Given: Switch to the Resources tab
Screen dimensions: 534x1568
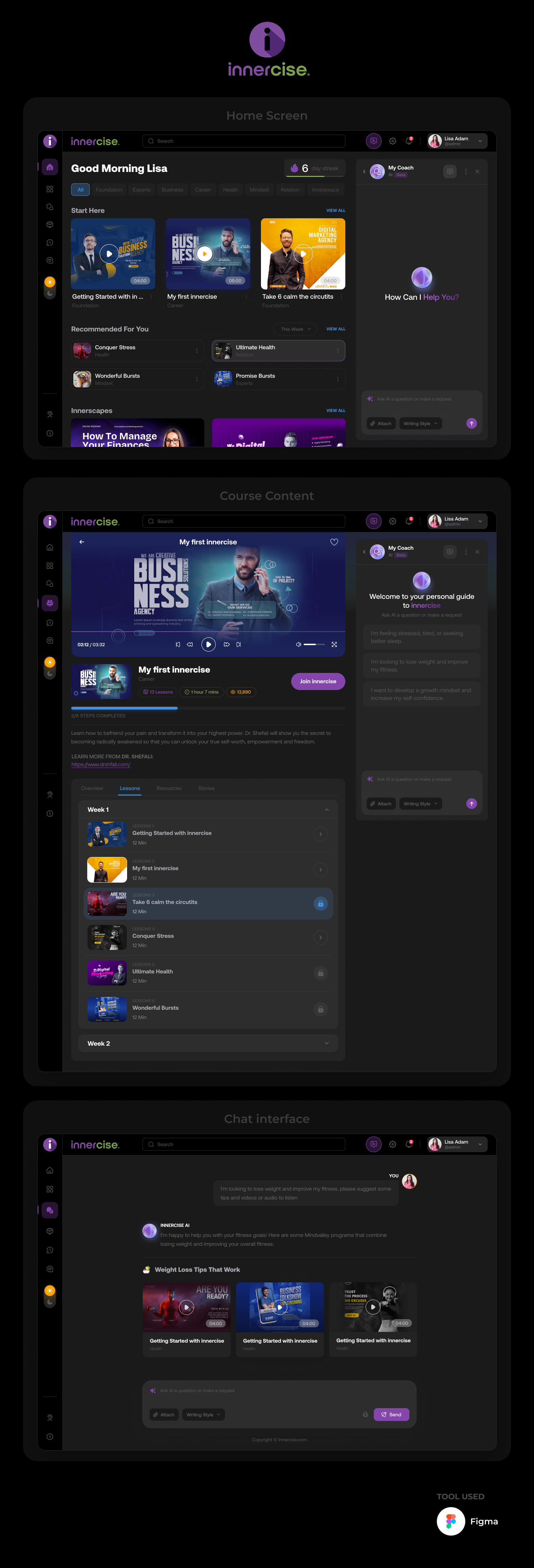Looking at the screenshot, I should pyautogui.click(x=169, y=788).
